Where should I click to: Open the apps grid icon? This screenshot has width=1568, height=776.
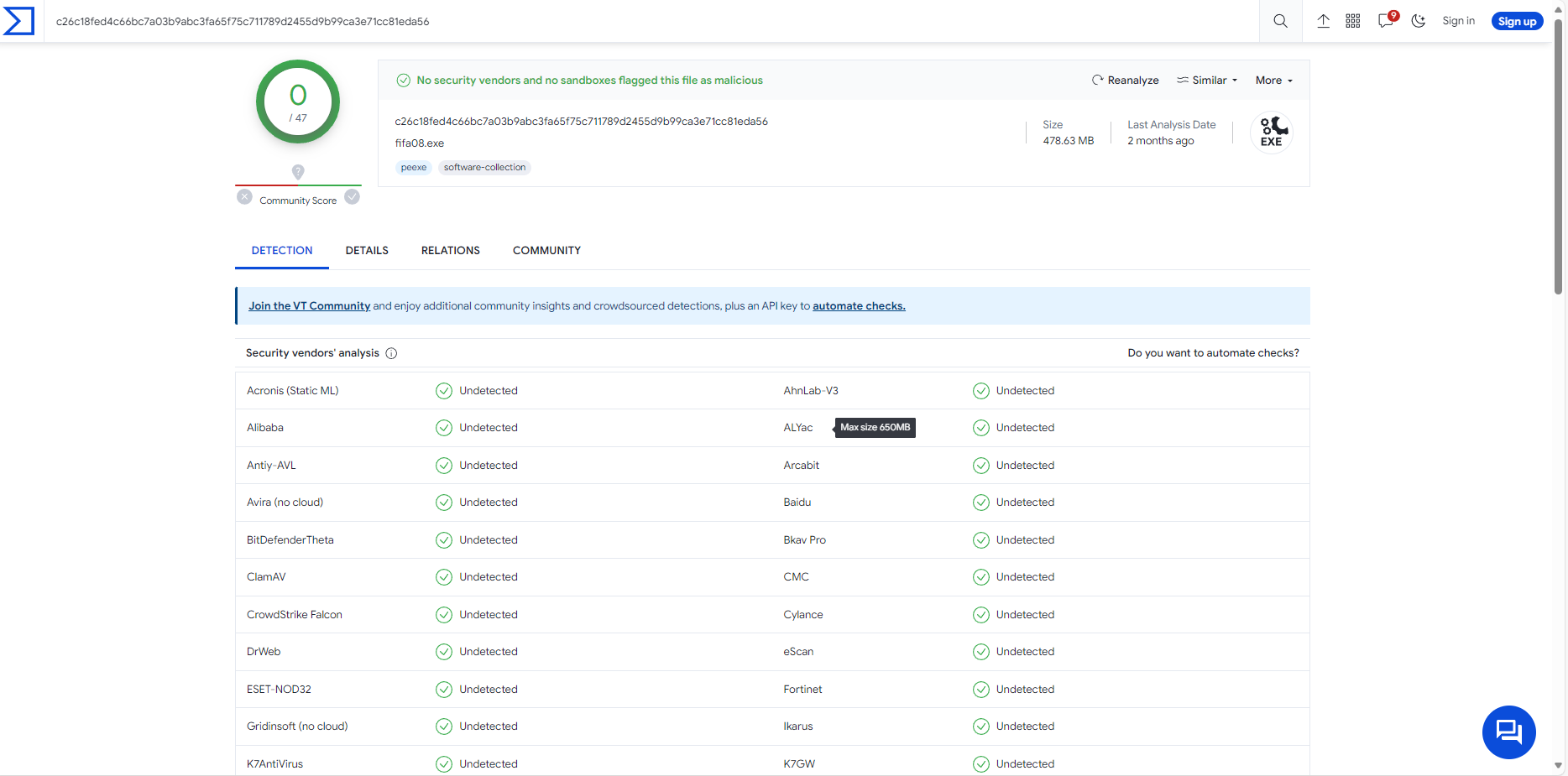1353,21
